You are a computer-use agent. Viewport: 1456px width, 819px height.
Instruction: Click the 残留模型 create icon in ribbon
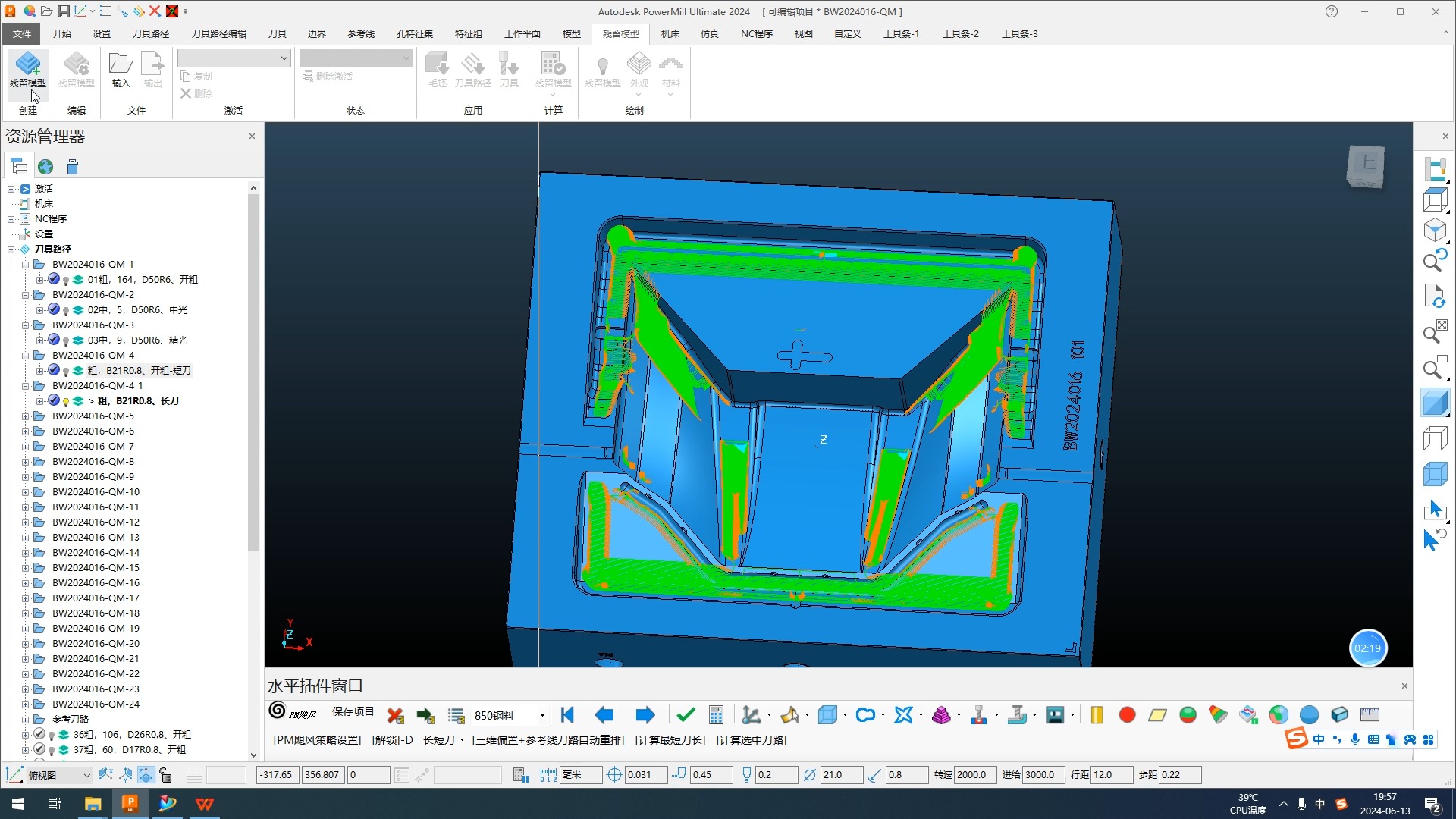coord(28,70)
